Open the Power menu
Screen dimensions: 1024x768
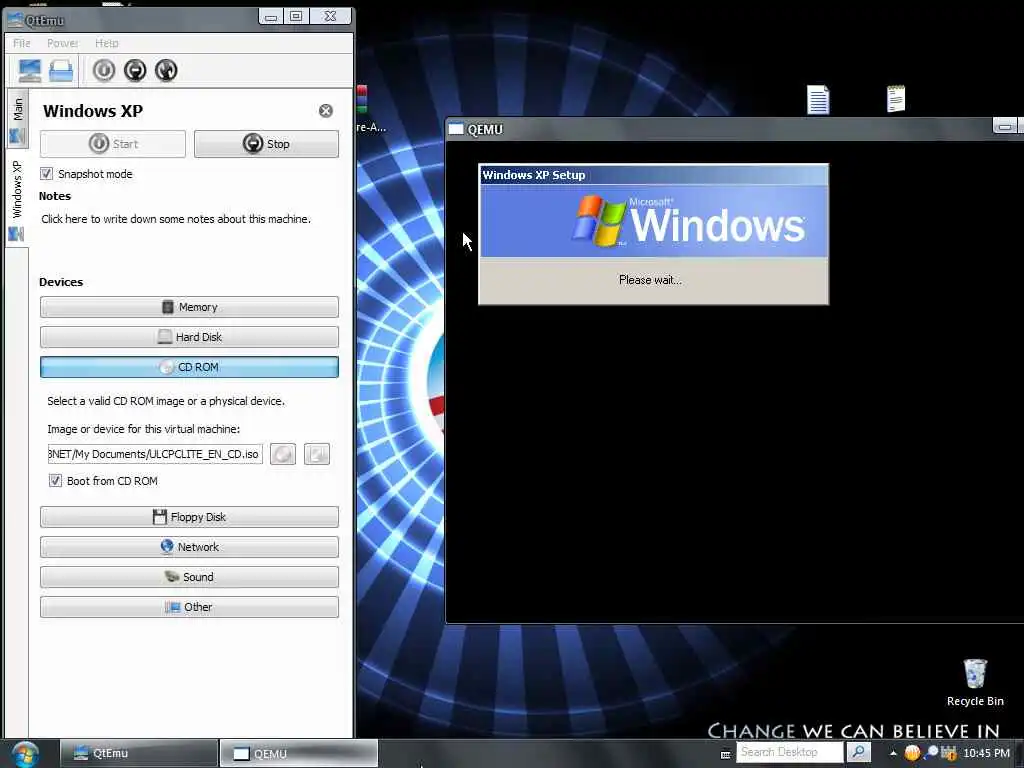tap(62, 43)
